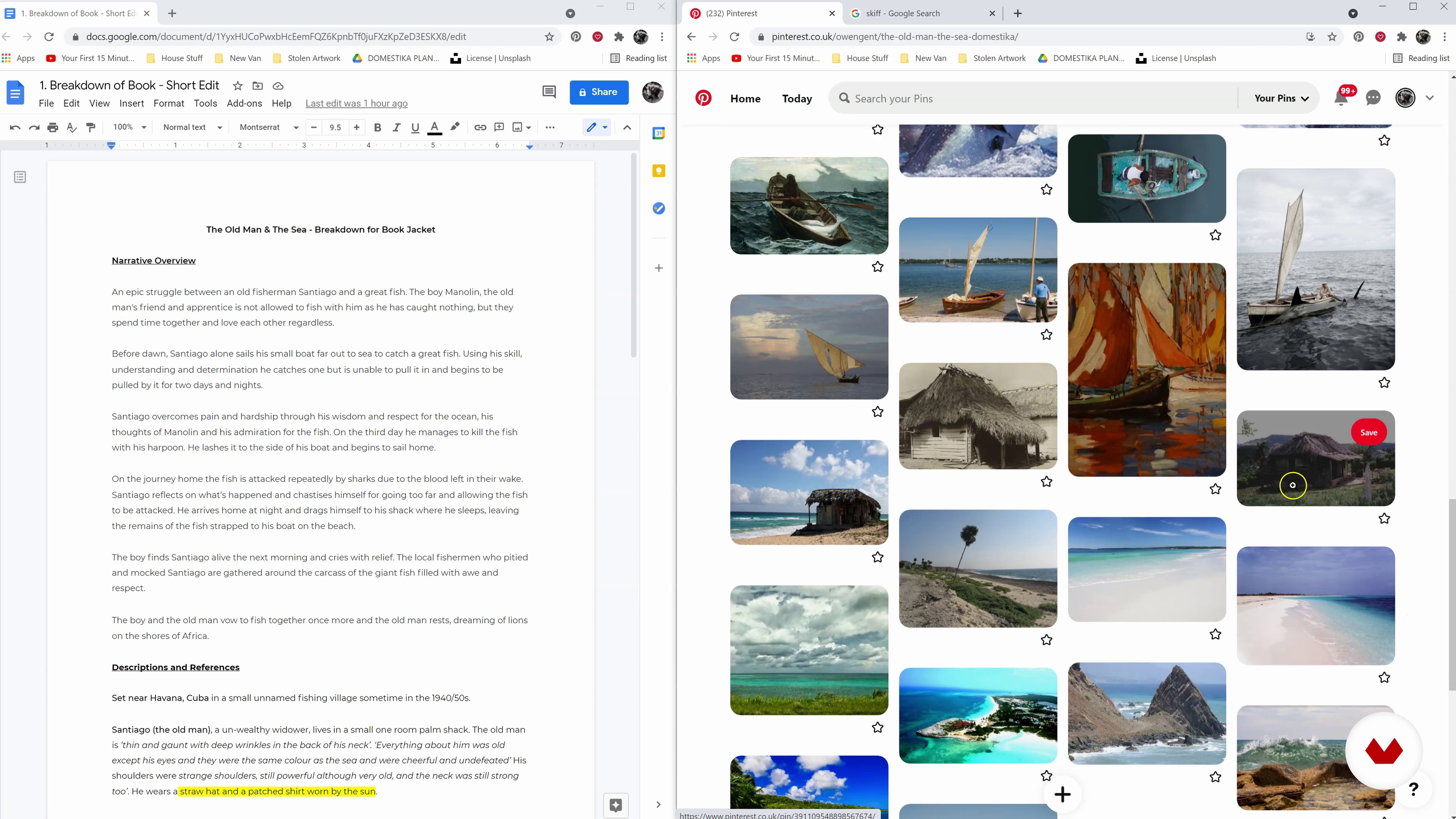
Task: Star the Docs document title
Action: tap(238, 86)
